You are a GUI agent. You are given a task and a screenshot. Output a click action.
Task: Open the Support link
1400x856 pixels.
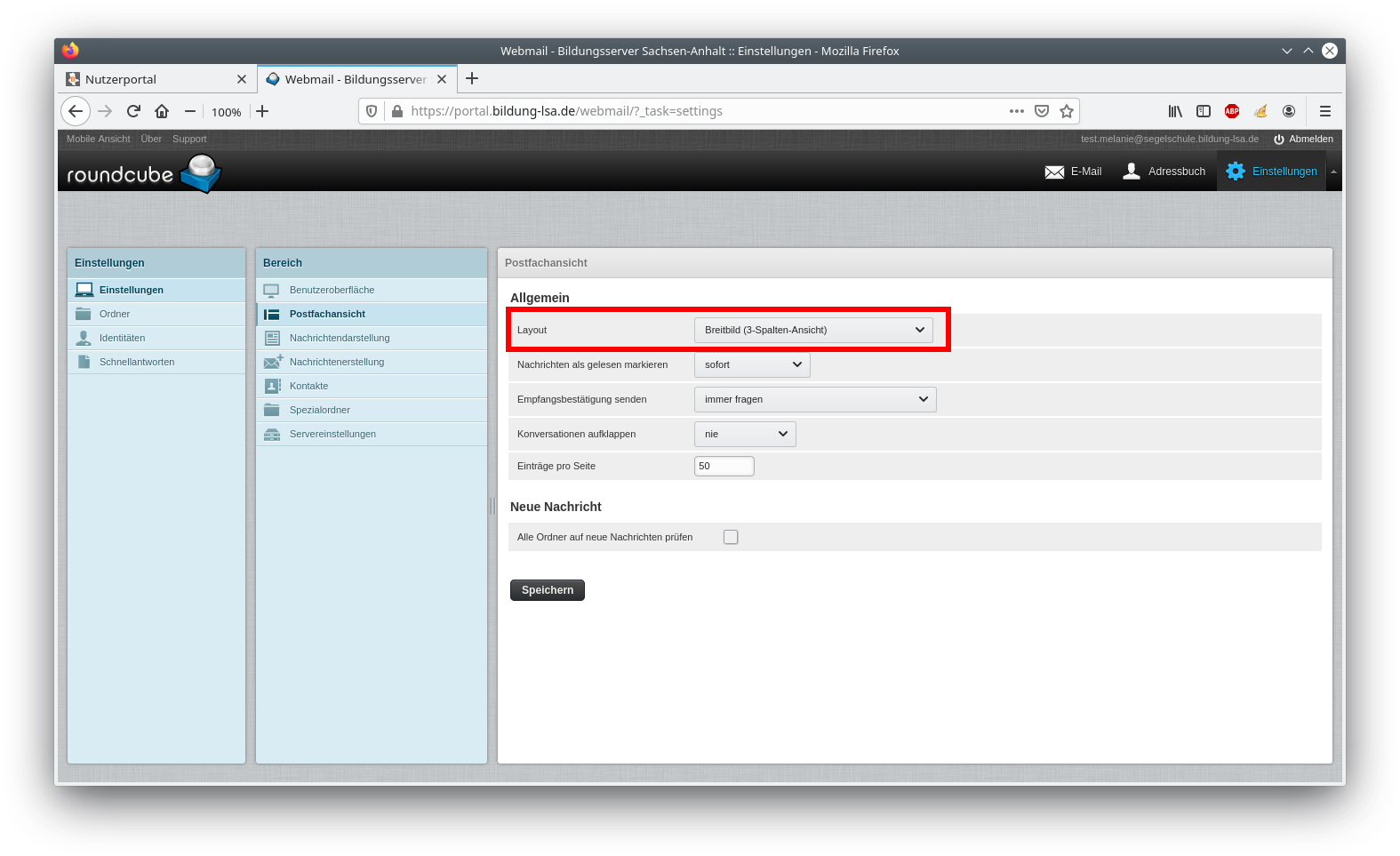189,139
